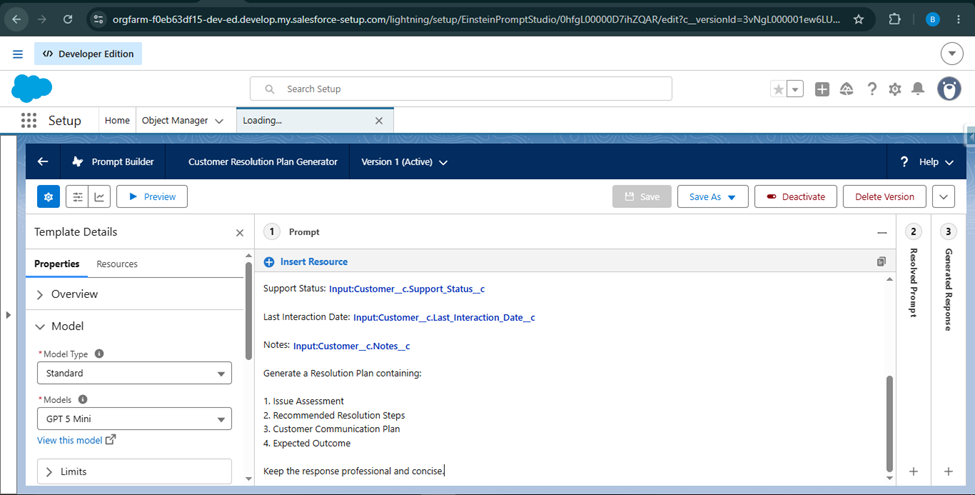
Task: Click the browser address bar URL
Action: (476, 19)
